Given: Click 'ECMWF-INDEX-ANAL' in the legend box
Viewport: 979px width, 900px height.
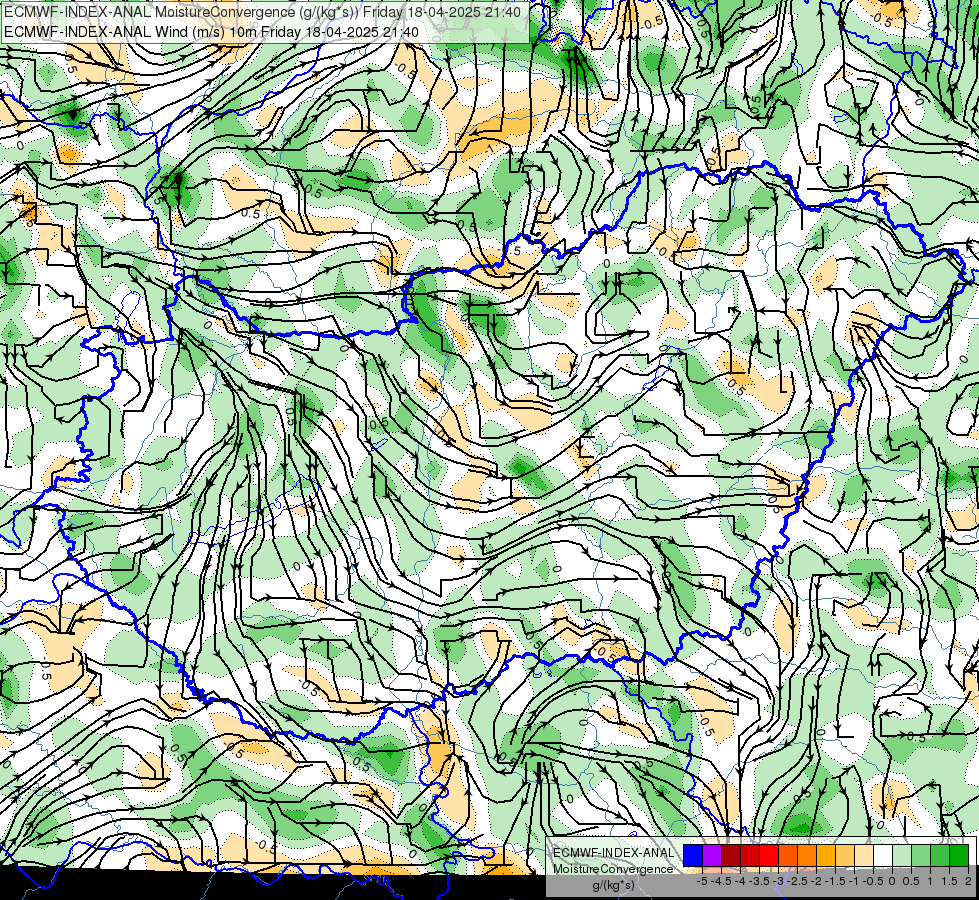Looking at the screenshot, I should pos(613,853).
